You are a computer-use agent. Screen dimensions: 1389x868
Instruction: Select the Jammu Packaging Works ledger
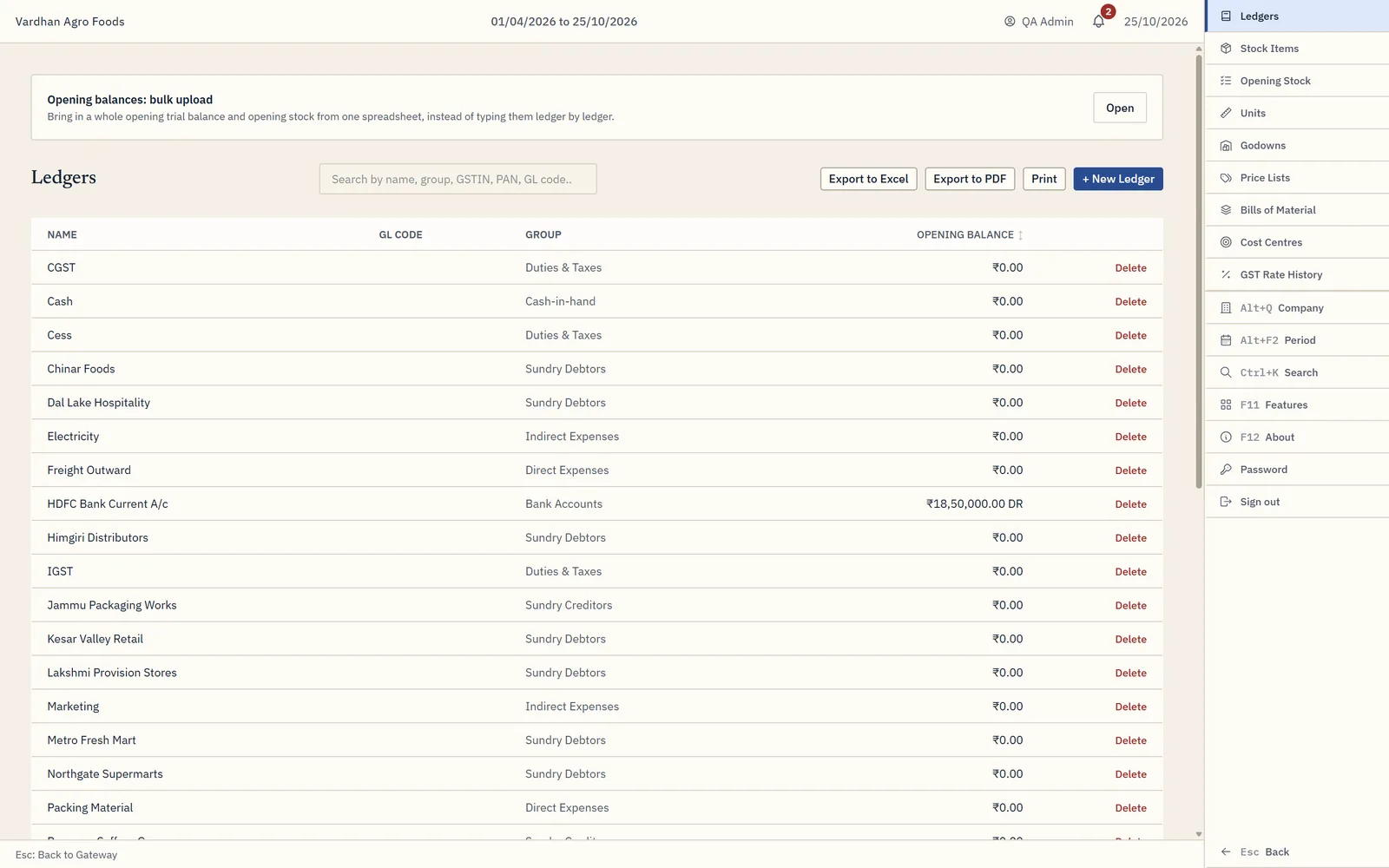point(597,605)
